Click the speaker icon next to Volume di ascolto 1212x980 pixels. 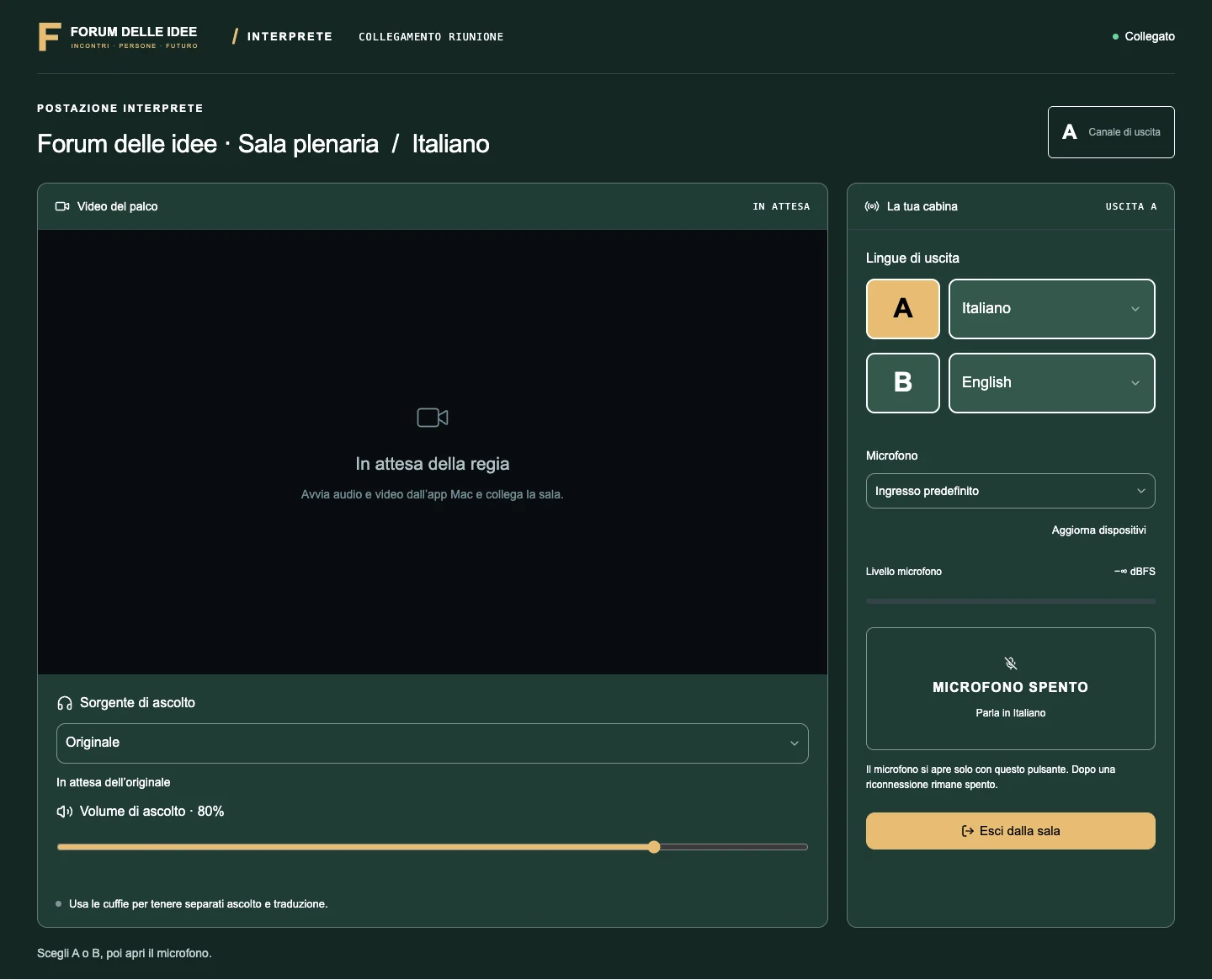point(65,812)
